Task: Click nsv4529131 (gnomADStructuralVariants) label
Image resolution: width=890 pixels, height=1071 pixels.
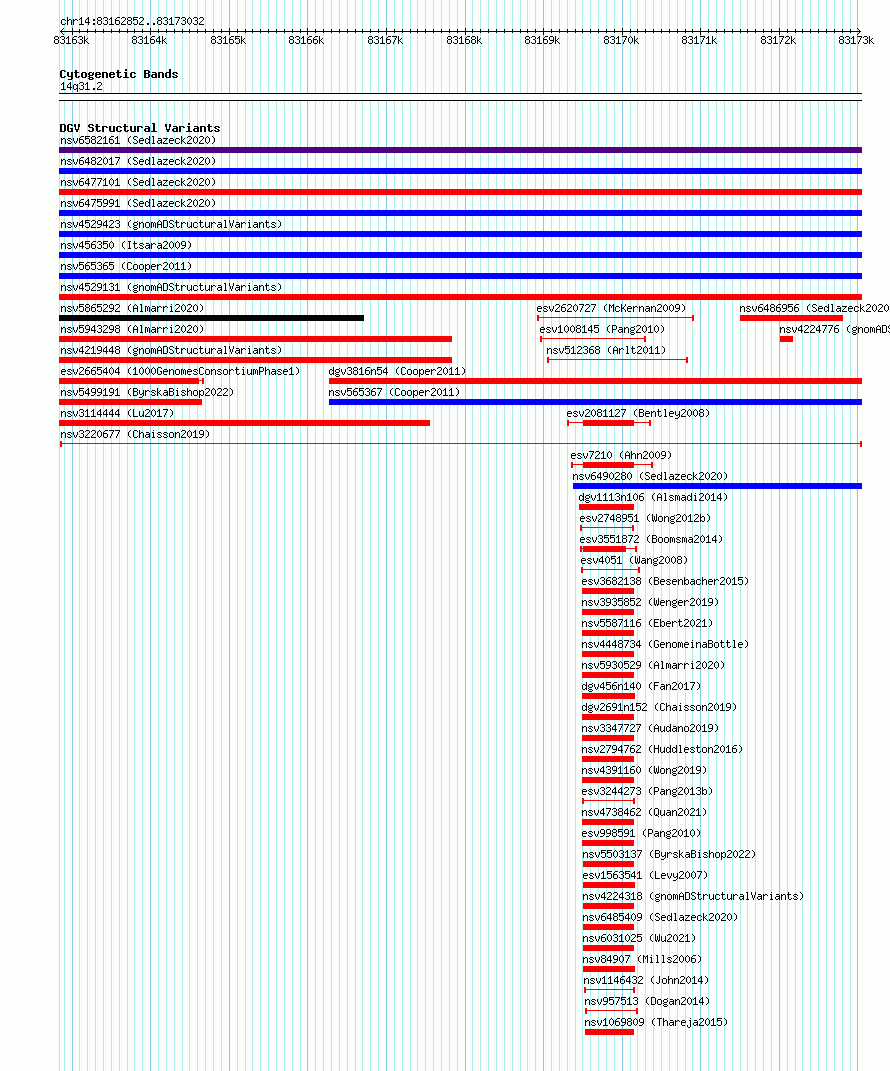Action: pos(171,288)
